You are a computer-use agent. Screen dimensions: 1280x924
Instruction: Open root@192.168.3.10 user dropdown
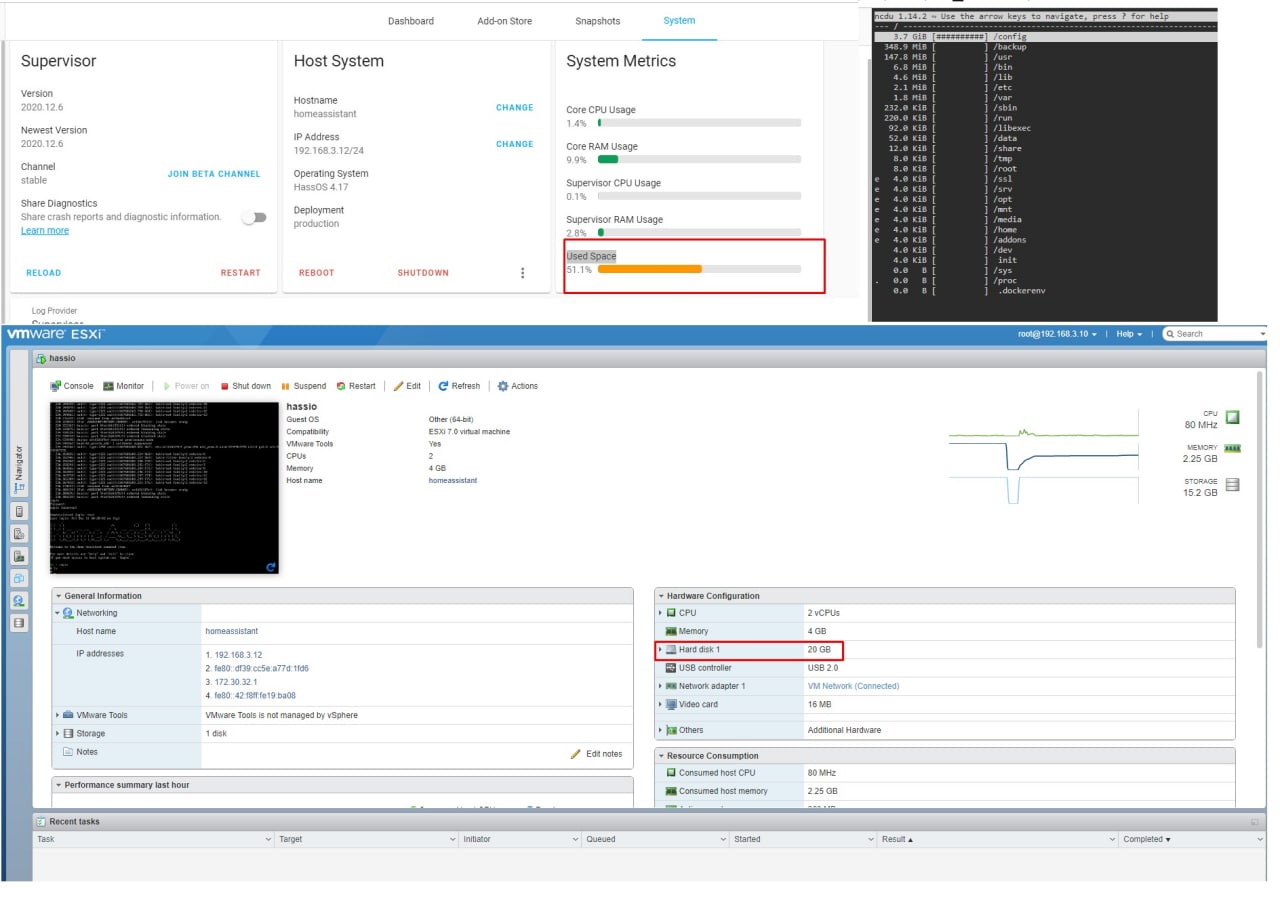pos(1058,334)
